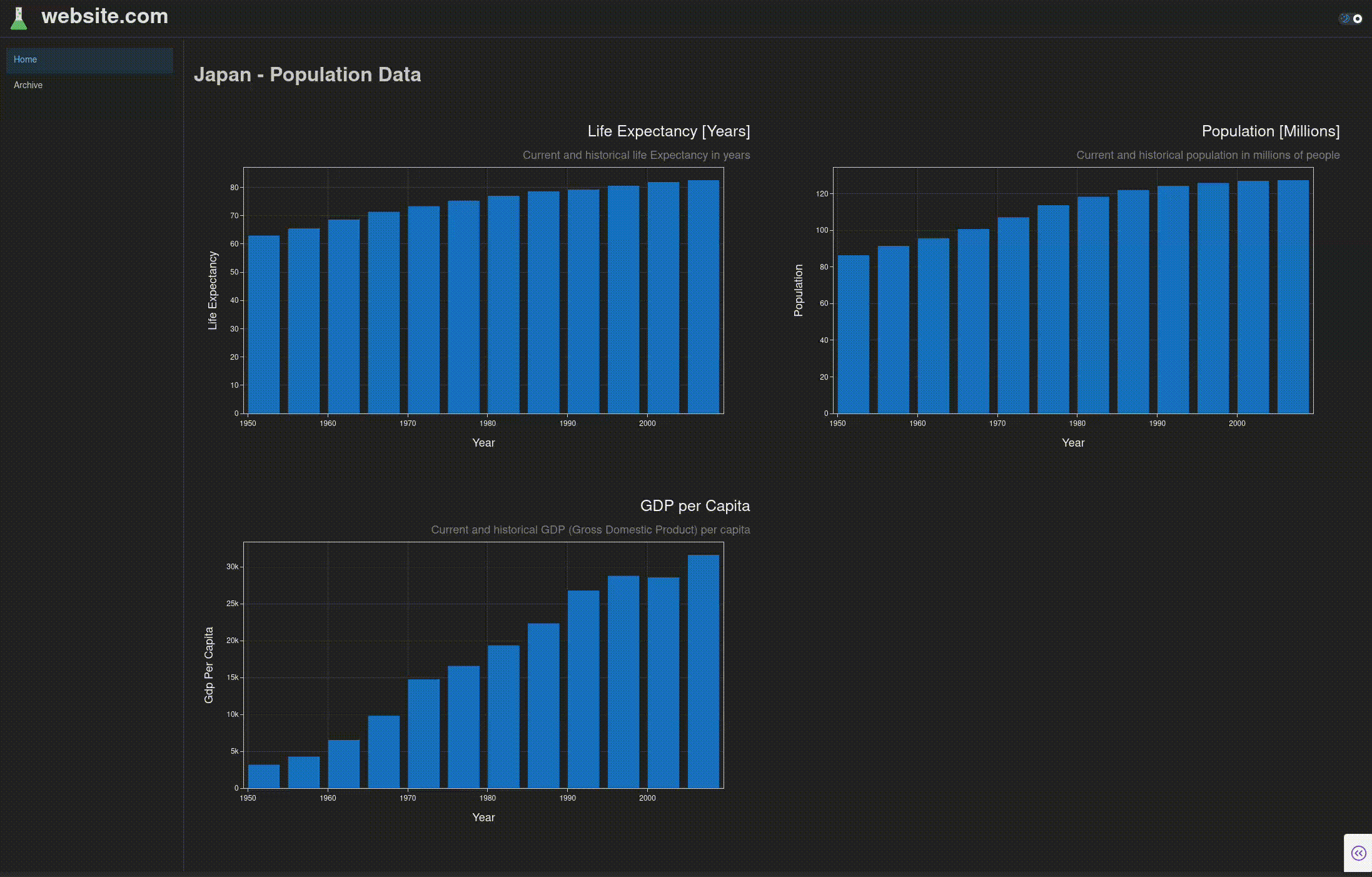The height and width of the screenshot is (877, 1372).
Task: Open the Archive sidebar item
Action: tap(28, 85)
